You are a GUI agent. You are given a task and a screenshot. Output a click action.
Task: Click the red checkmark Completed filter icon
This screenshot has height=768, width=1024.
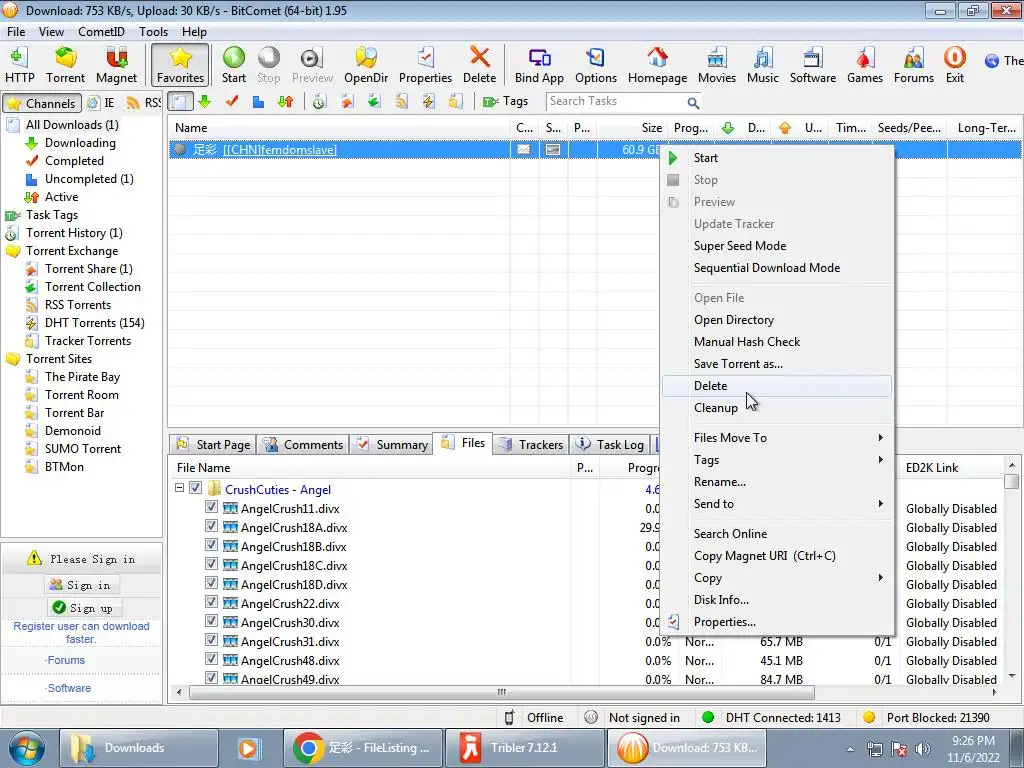tap(232, 101)
